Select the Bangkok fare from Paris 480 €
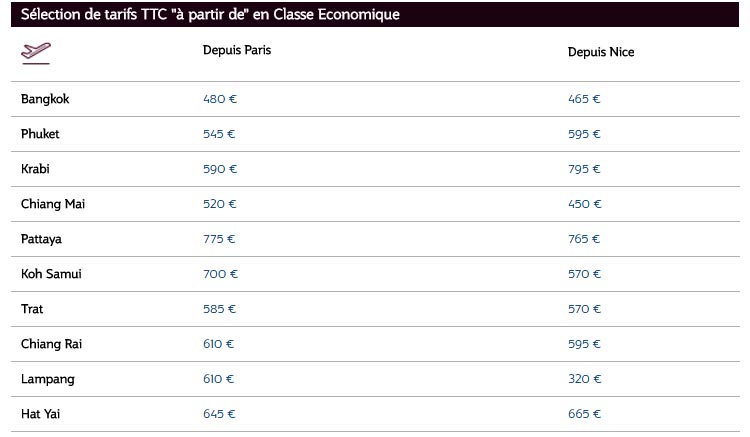 pos(220,99)
